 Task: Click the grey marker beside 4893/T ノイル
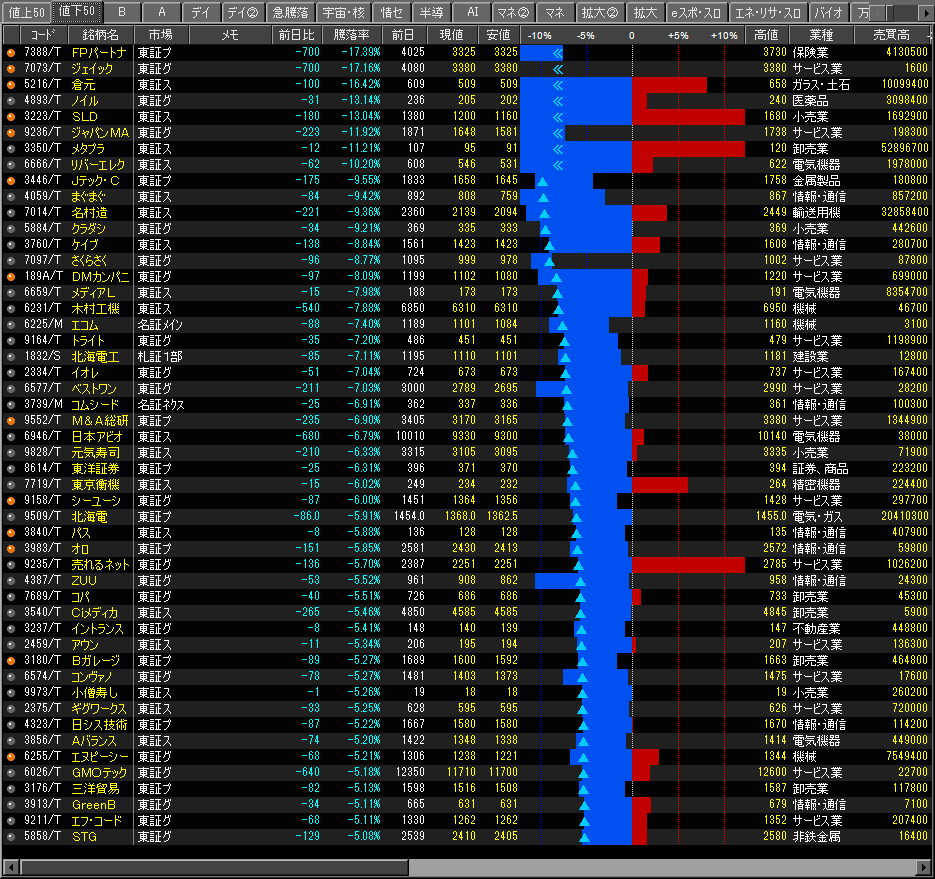(x=11, y=101)
